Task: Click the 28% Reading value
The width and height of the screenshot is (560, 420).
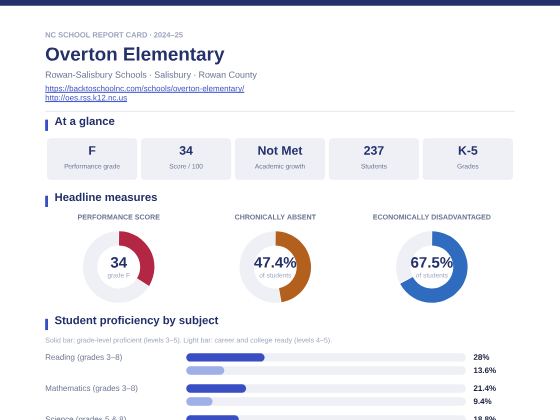Action: pyautogui.click(x=481, y=357)
